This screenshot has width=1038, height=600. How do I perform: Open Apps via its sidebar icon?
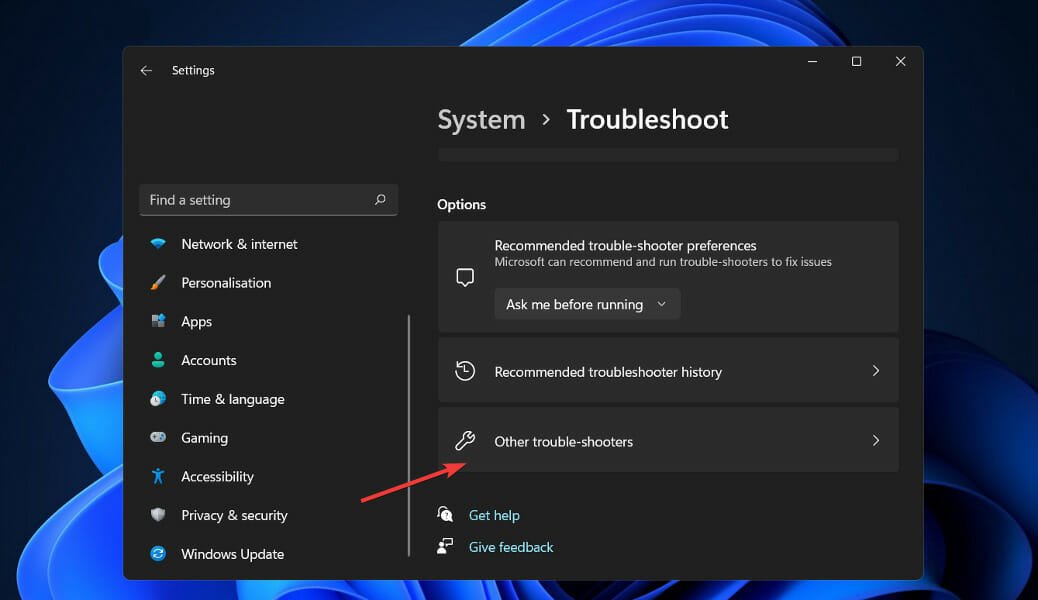pos(161,321)
